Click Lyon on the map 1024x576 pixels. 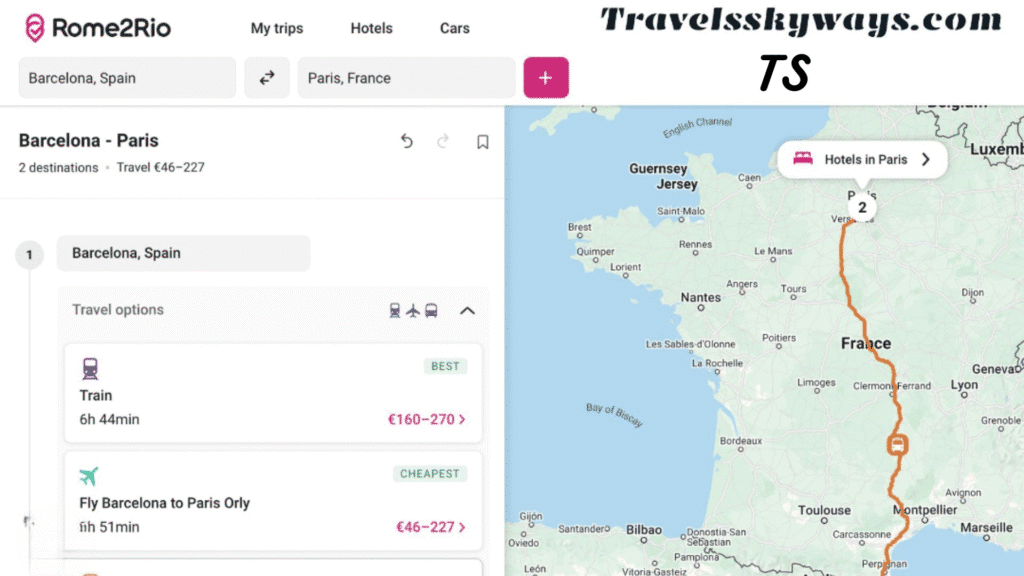coord(965,385)
